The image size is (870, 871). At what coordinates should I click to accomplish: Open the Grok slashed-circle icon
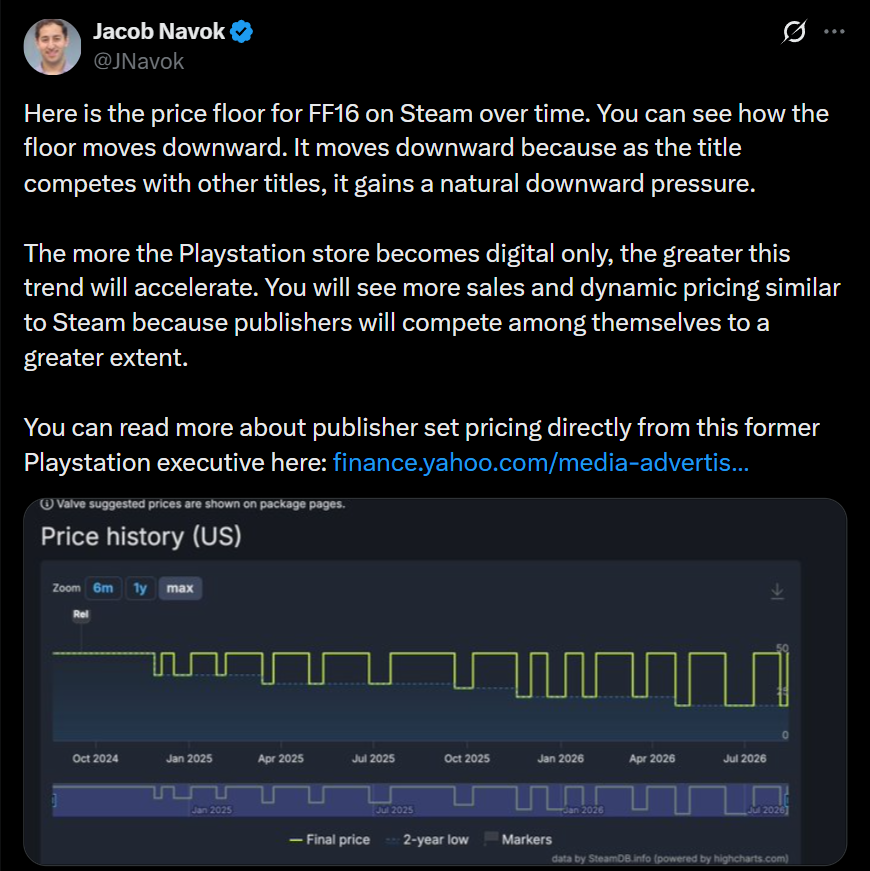coord(794,32)
